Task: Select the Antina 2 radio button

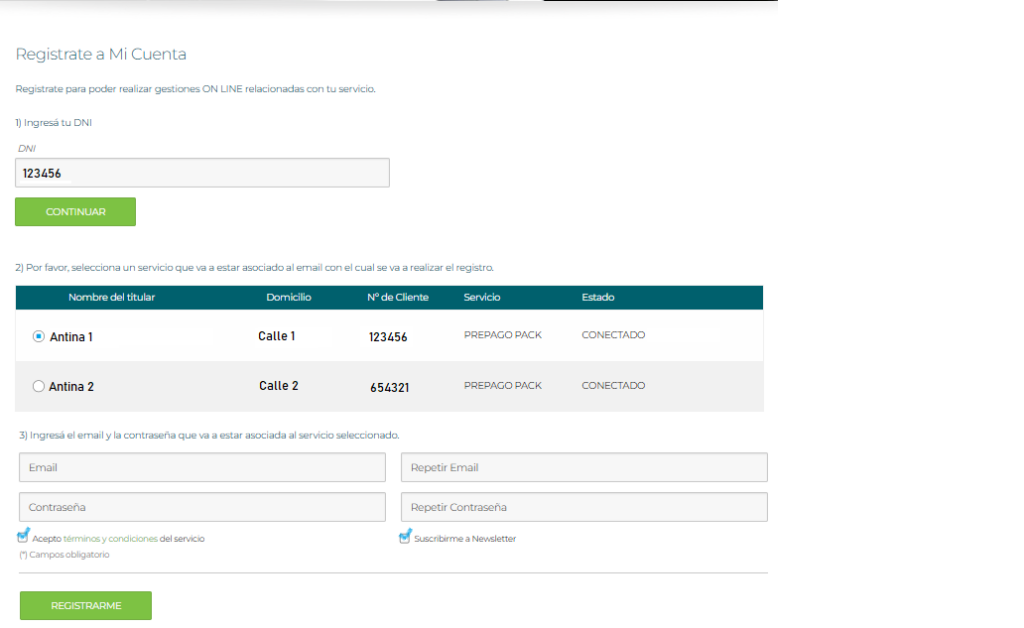Action: 39,386
